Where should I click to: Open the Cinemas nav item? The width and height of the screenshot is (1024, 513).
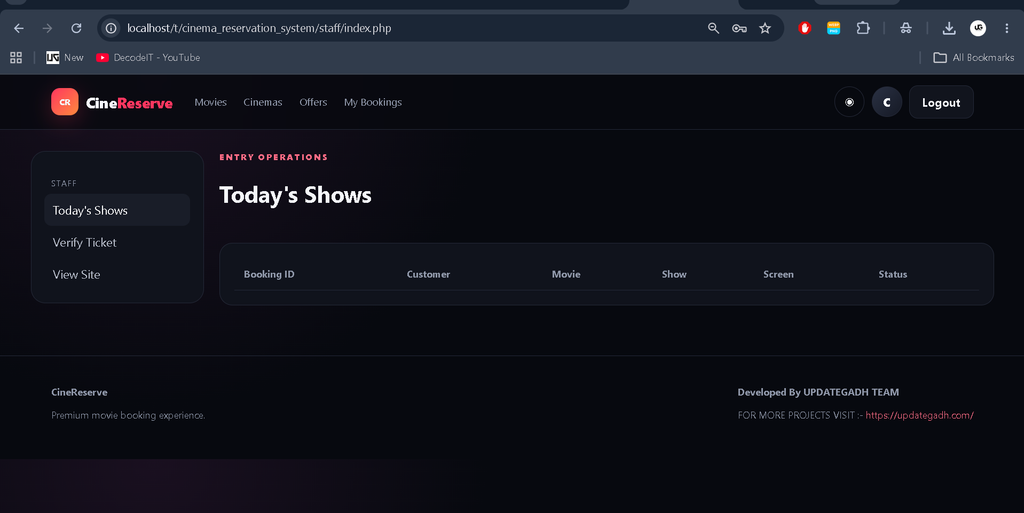[x=263, y=102]
